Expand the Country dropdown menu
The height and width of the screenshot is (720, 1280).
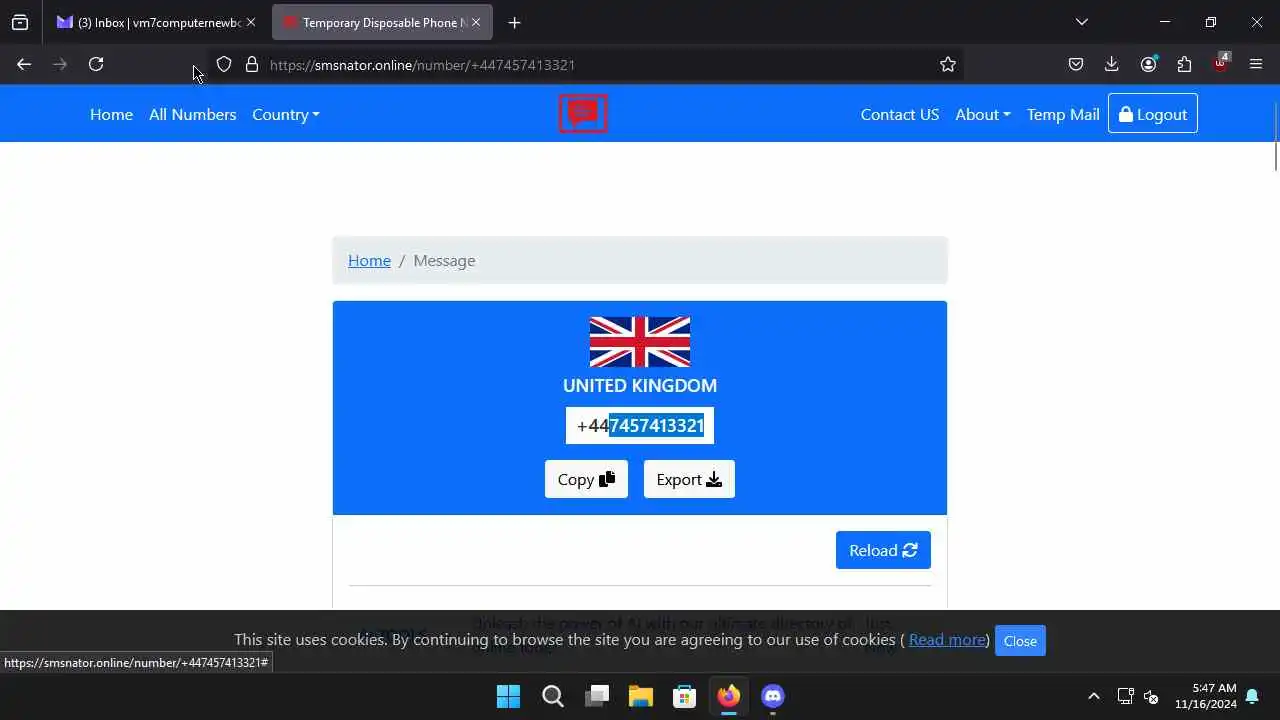(x=286, y=114)
